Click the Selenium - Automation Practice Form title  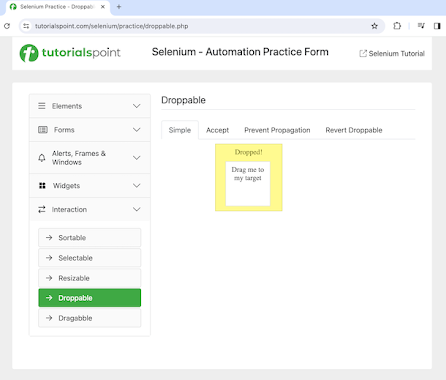(x=240, y=52)
